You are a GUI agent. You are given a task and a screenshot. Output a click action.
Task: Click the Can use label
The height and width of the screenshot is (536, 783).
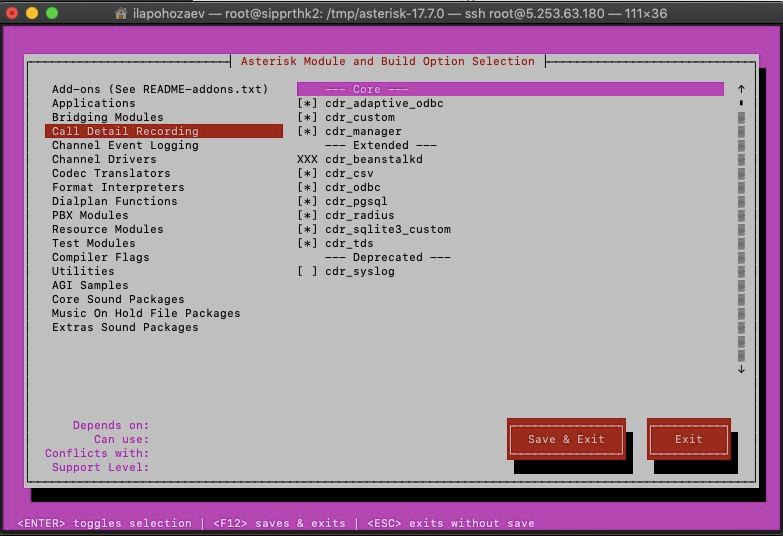(121, 439)
